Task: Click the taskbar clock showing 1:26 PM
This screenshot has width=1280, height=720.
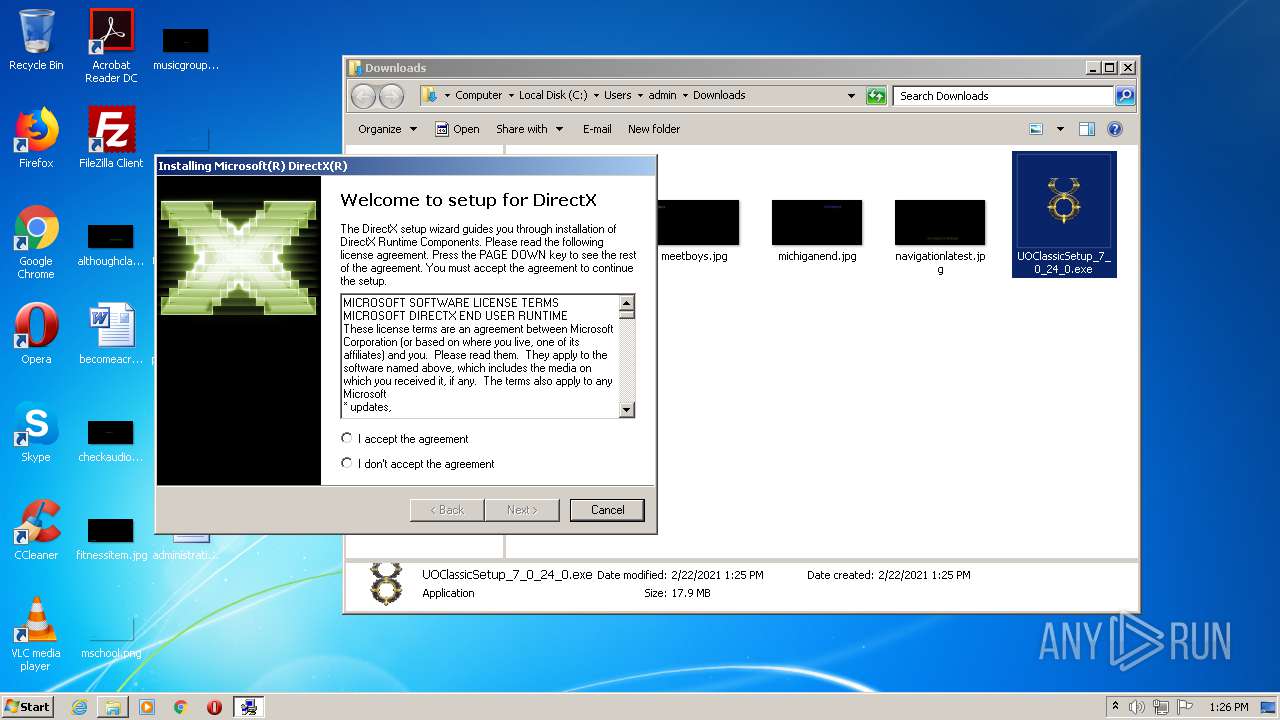Action: pos(1228,707)
